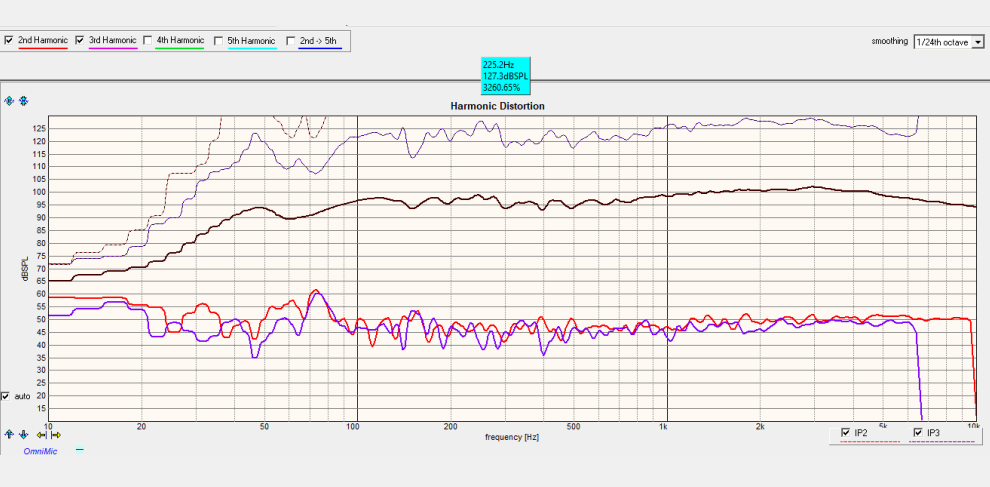Screen dimensions: 990x487
Task: Uncheck the 2nd Harmonic checkbox
Action: 9,40
